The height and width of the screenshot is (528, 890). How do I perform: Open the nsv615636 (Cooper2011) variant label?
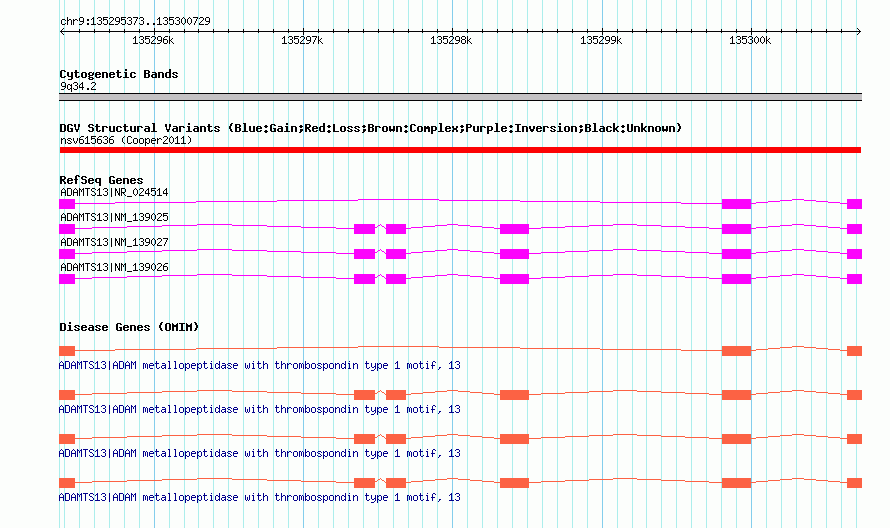(x=126, y=140)
